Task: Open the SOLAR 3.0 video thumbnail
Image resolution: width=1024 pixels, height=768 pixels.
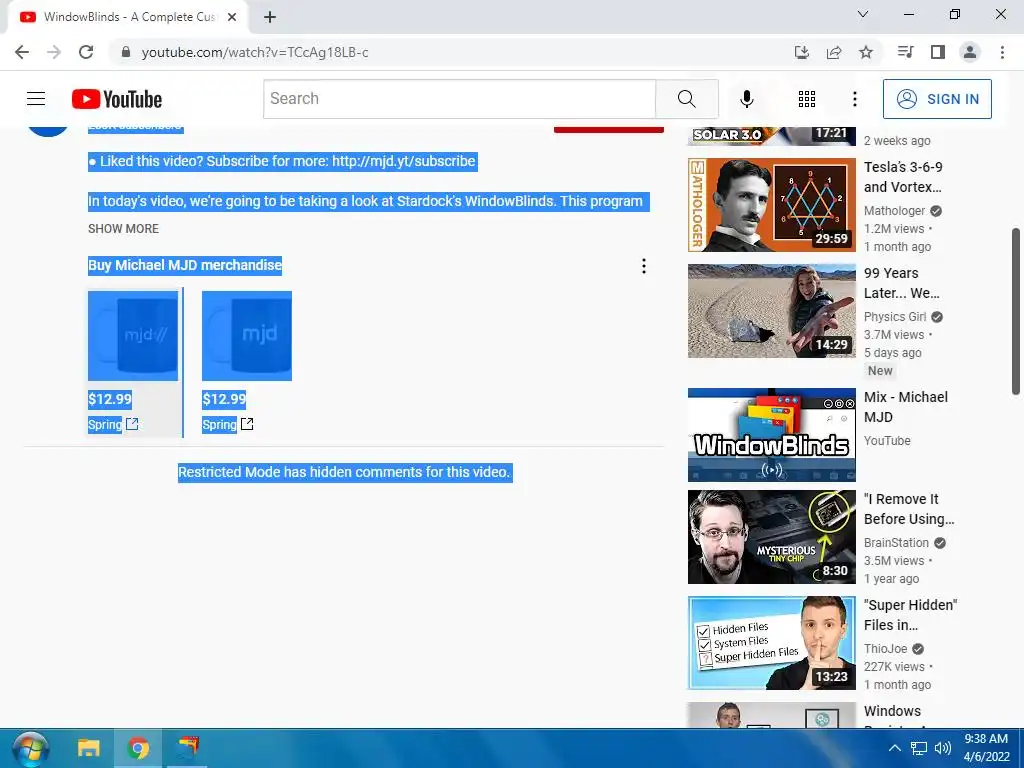Action: coord(772,136)
